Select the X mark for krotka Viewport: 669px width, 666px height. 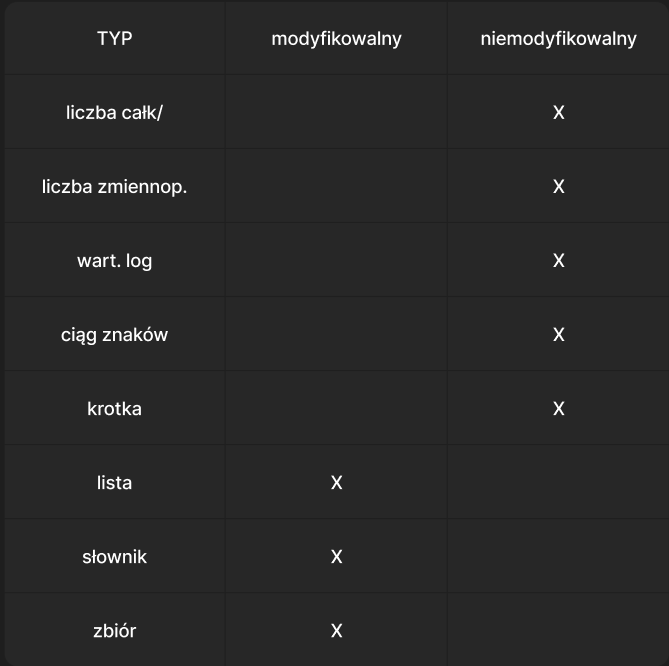click(x=558, y=409)
